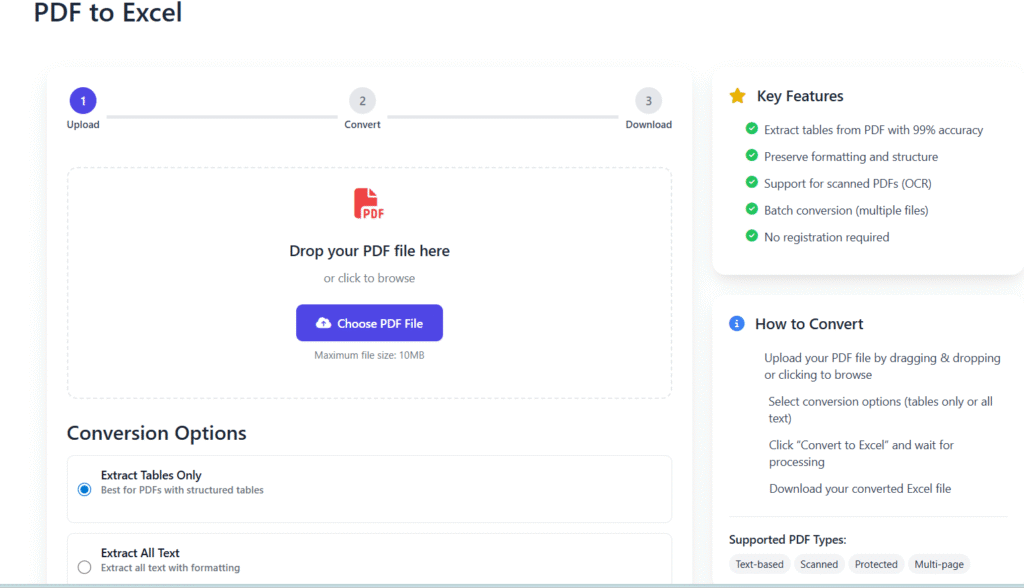Click the PDF to Excel page heading
The width and height of the screenshot is (1024, 588).
pos(108,14)
